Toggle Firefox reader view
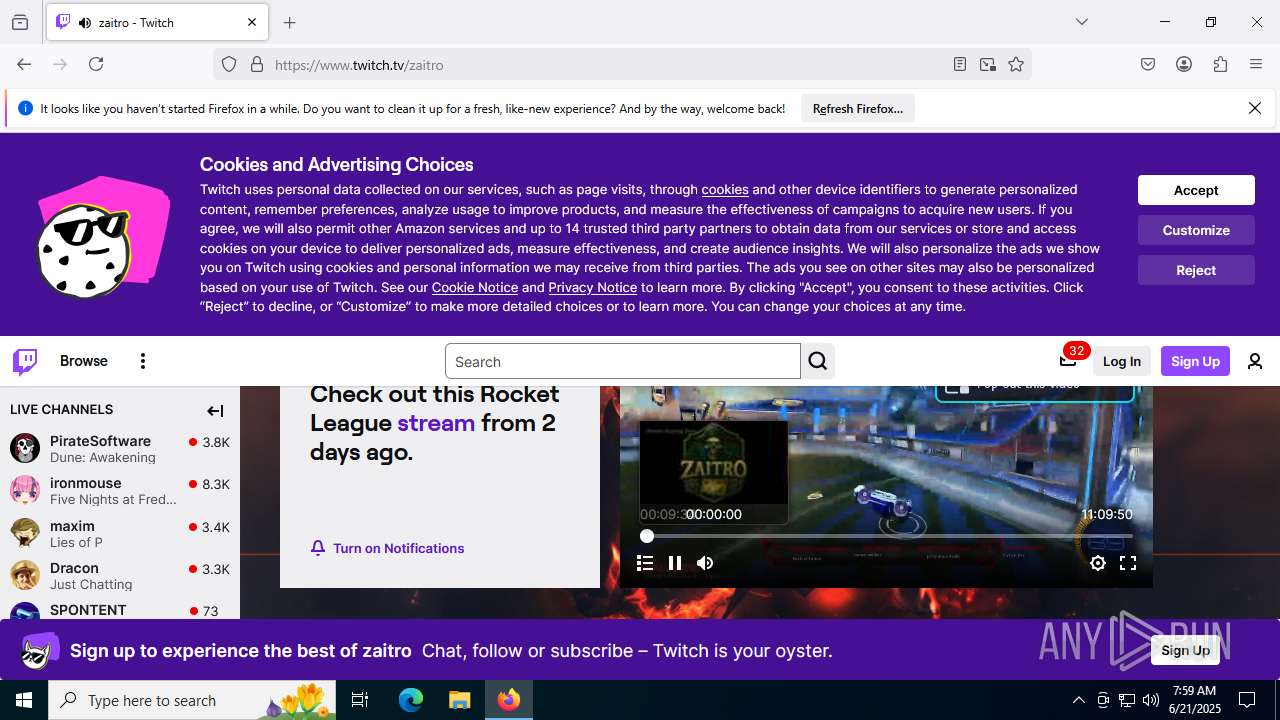 click(x=960, y=64)
